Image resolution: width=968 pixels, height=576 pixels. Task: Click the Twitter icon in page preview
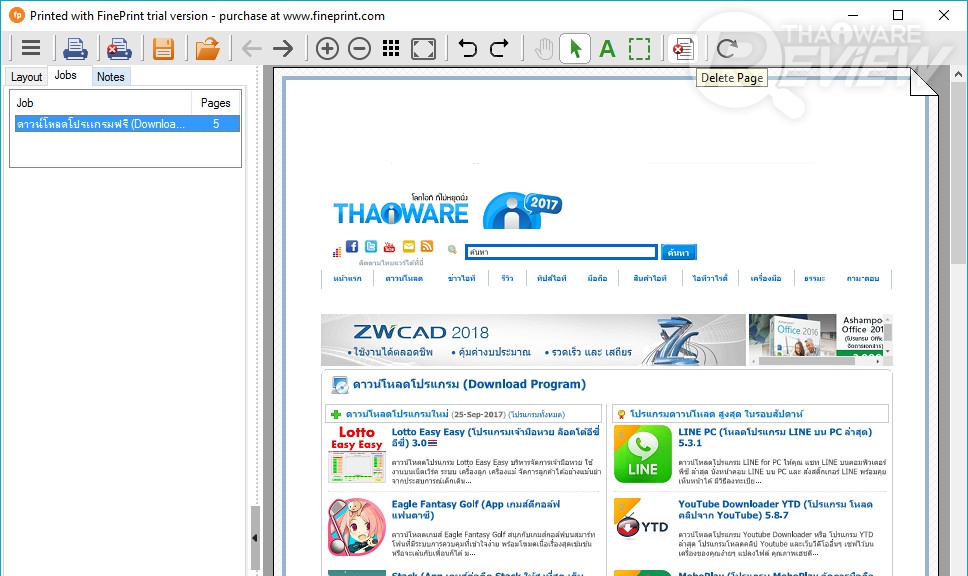point(371,246)
